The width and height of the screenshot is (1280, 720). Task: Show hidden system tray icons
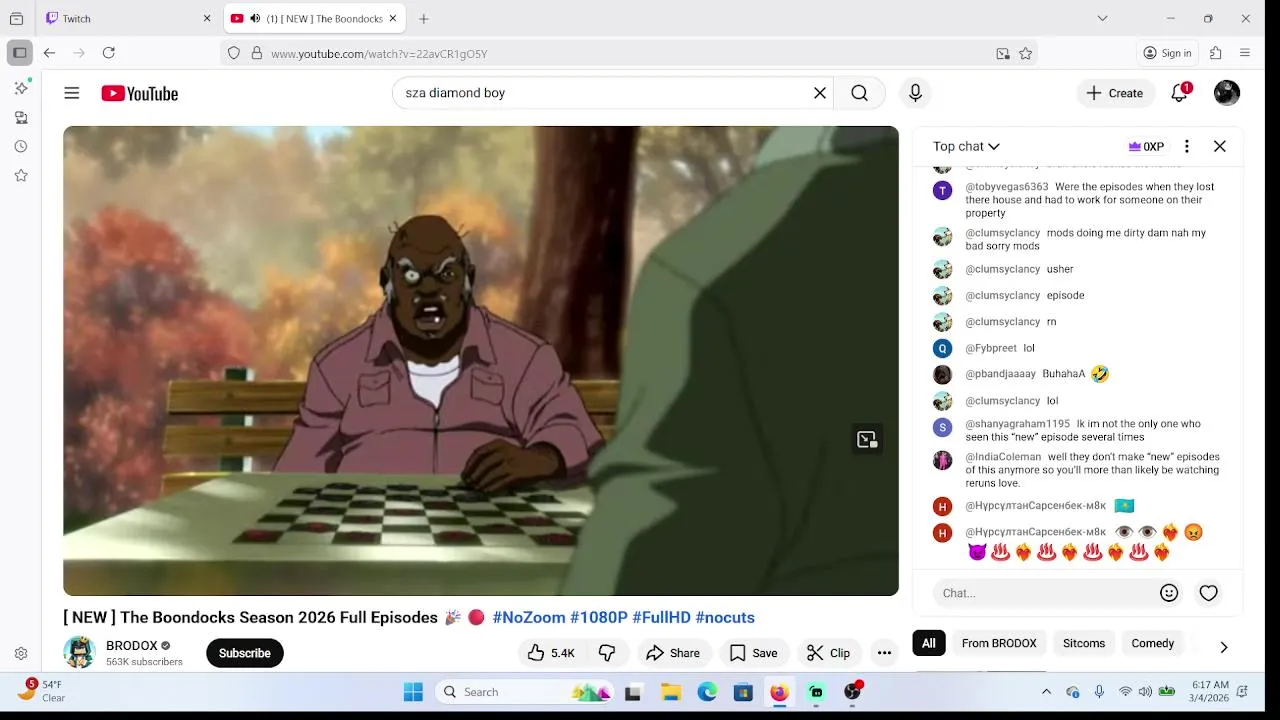tap(1046, 692)
